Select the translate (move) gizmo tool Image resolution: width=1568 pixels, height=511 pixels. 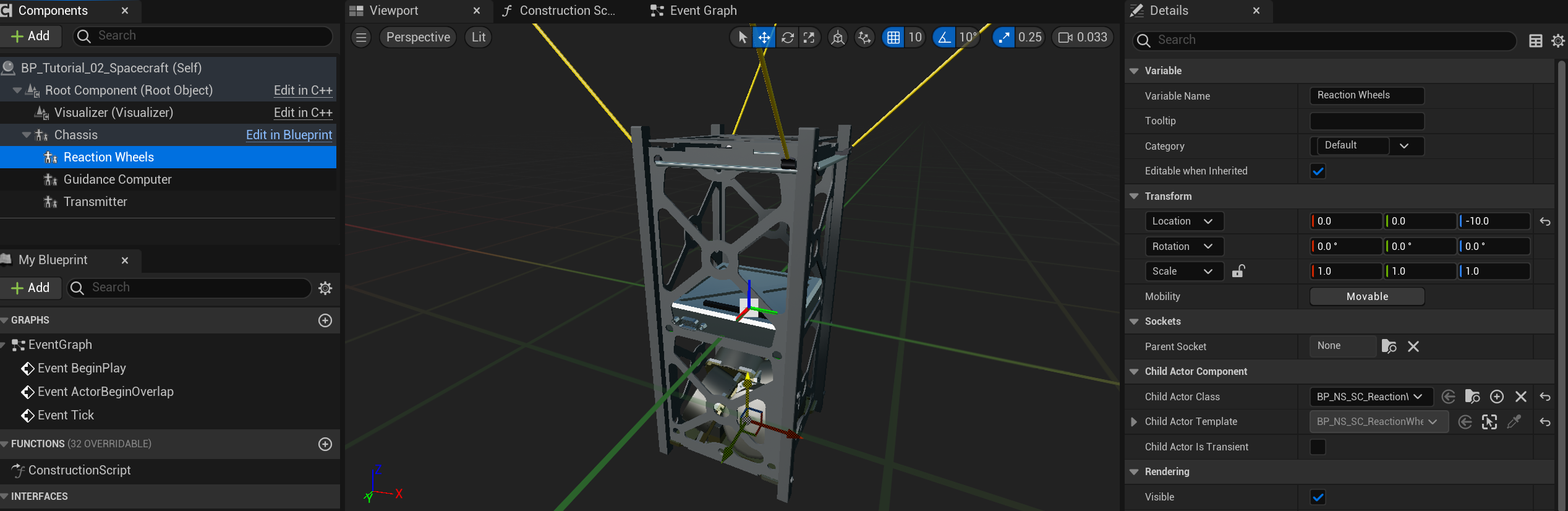[x=764, y=38]
